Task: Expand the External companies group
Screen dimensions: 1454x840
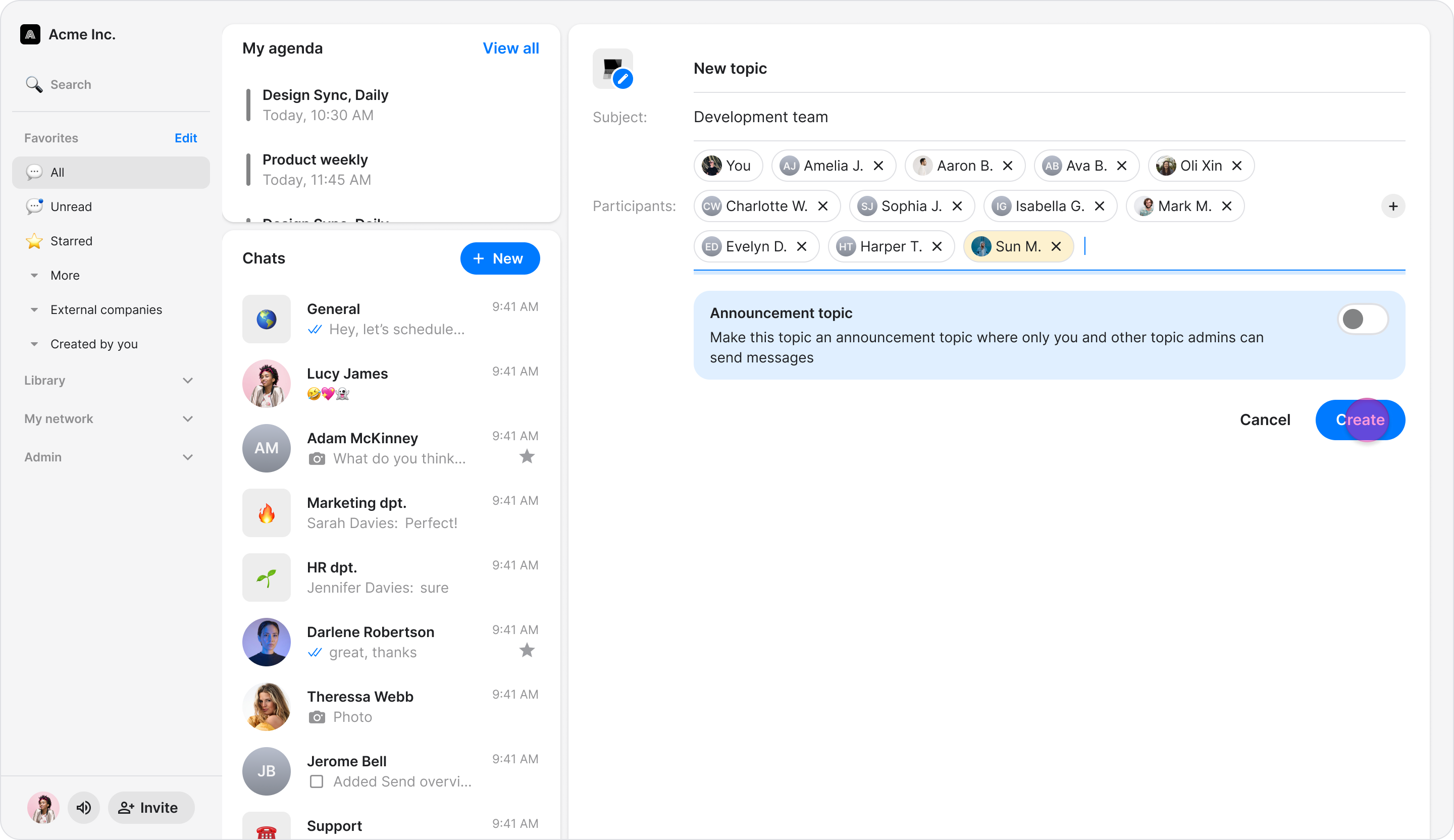Action: [35, 310]
